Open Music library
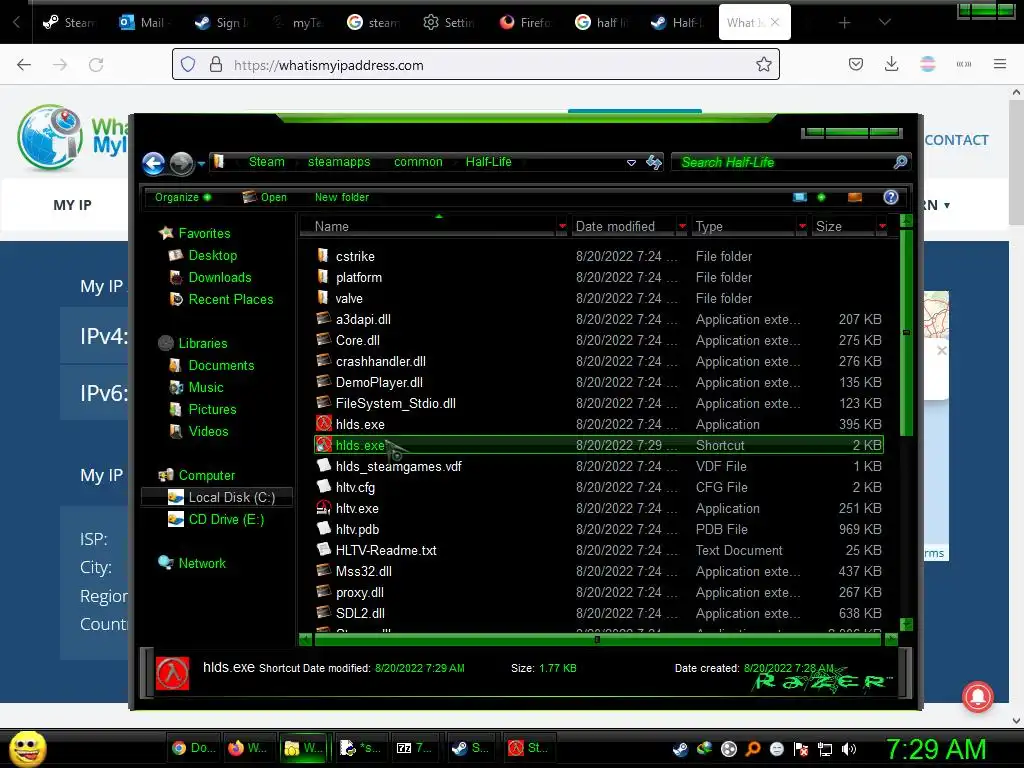This screenshot has height=768, width=1024. [x=206, y=388]
